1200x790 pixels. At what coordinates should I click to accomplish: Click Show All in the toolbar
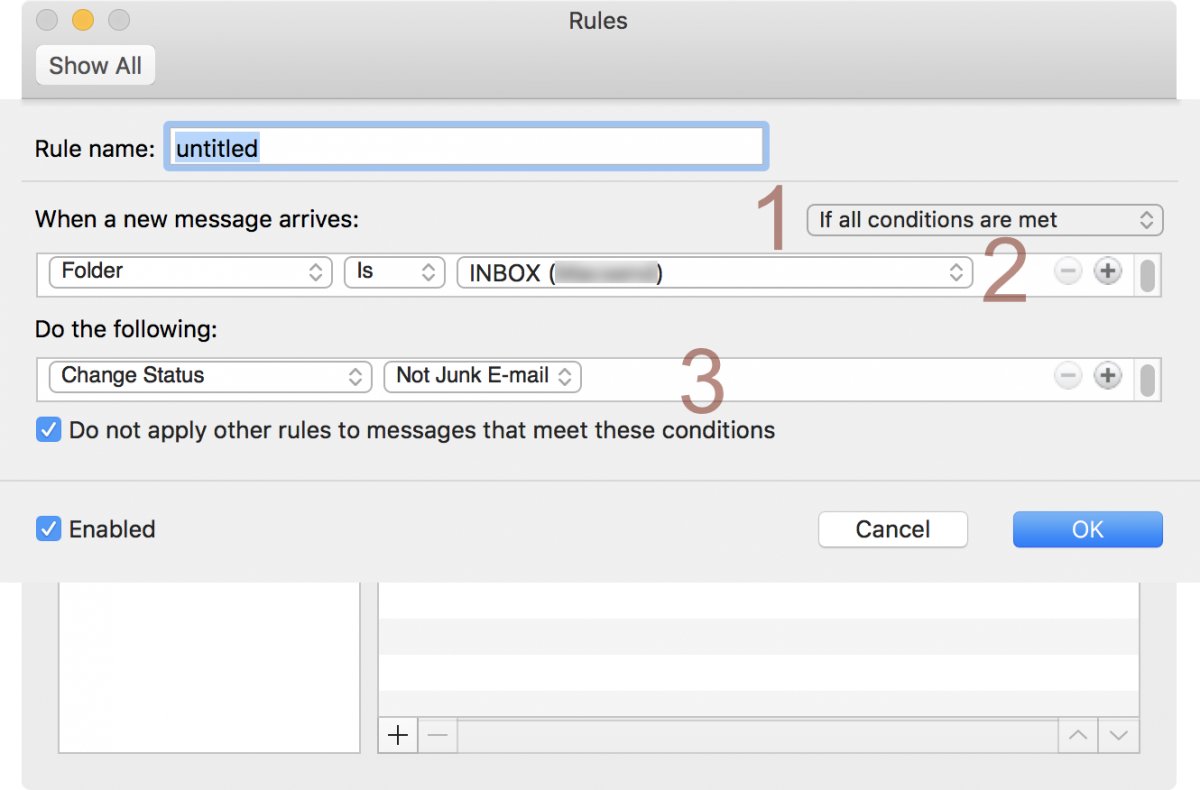tap(95, 66)
